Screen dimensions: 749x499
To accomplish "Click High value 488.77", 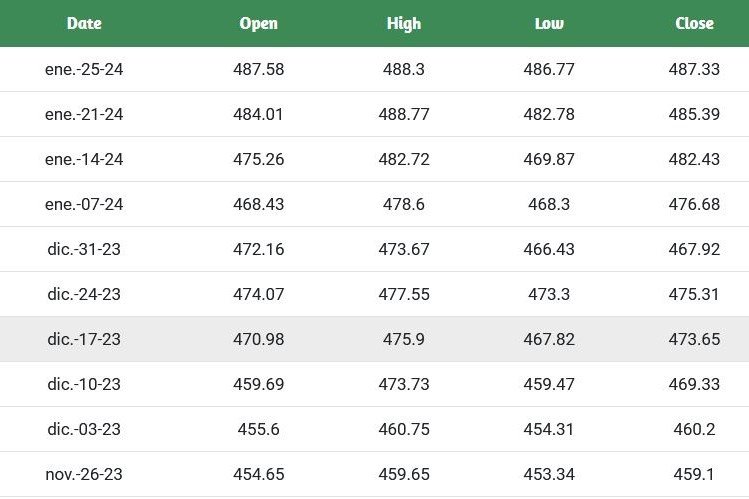I will tap(404, 114).
